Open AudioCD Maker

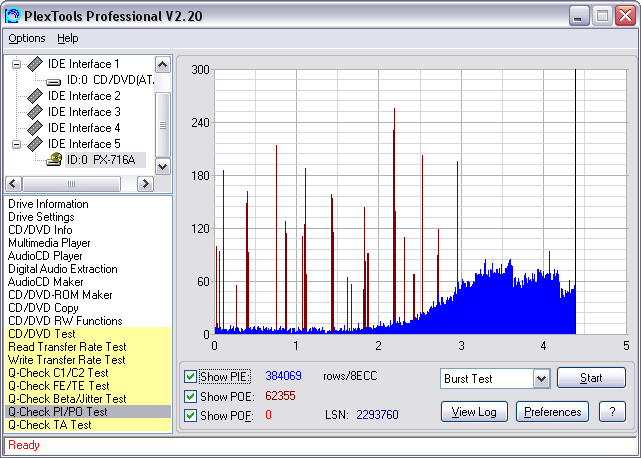pos(45,282)
